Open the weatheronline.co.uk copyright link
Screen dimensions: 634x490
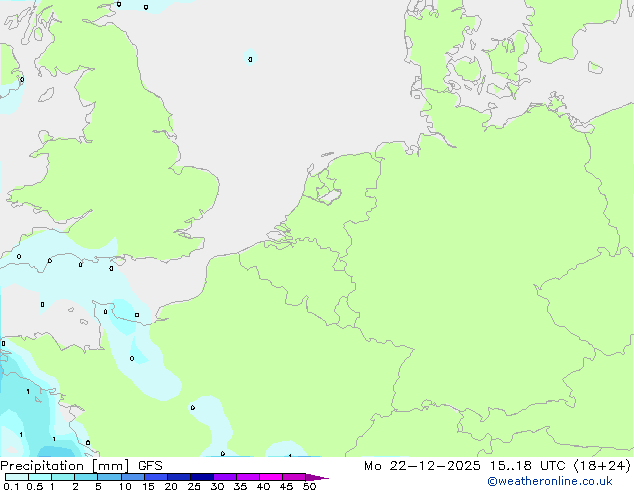pos(550,481)
